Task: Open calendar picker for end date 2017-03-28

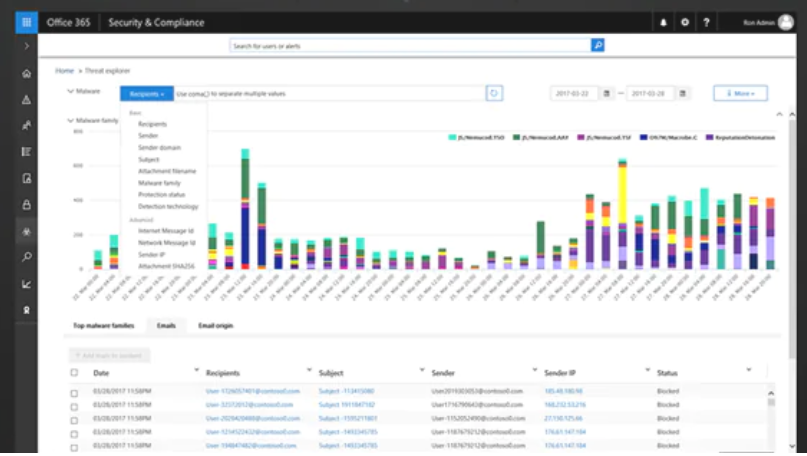Action: (x=682, y=93)
